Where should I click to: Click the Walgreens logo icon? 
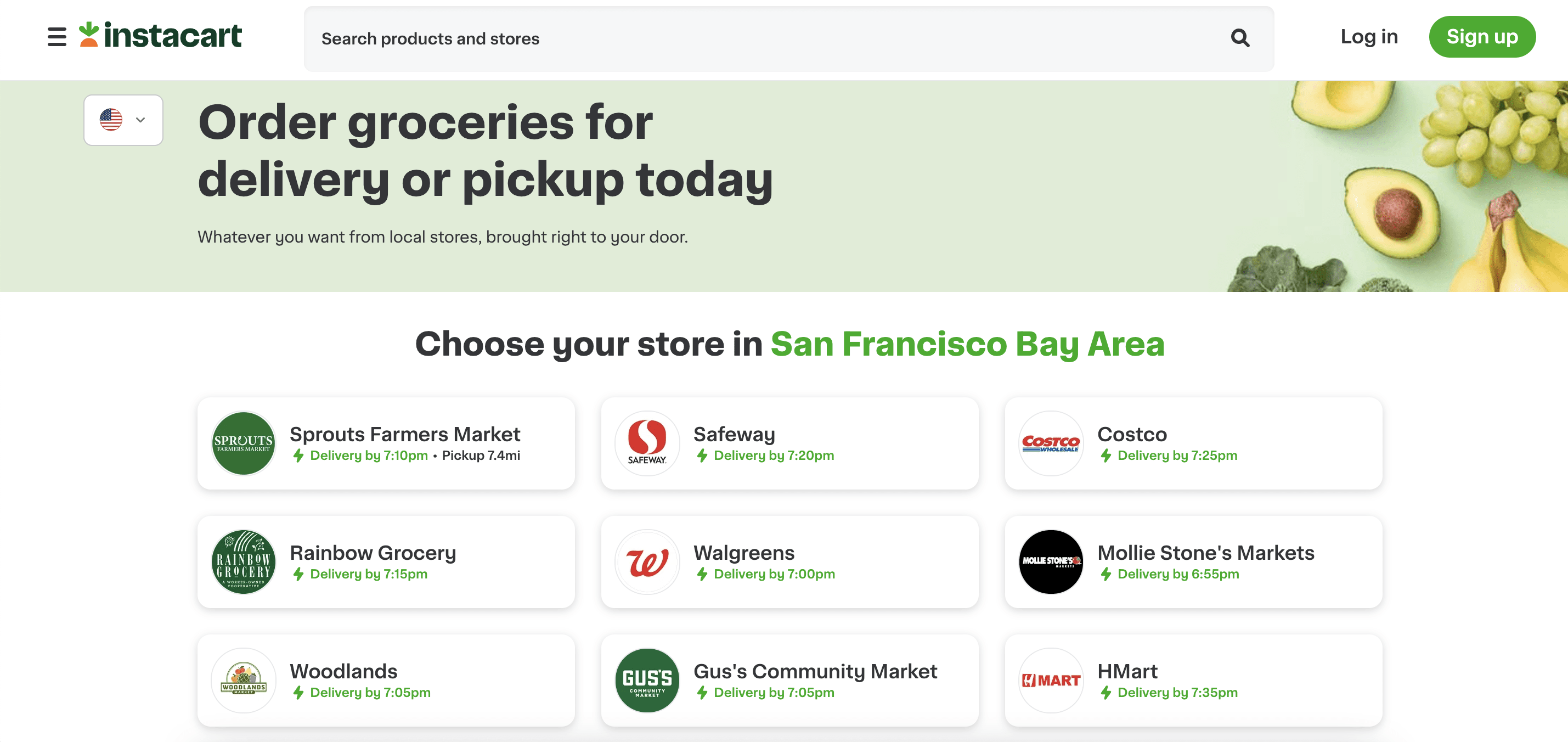tap(646, 562)
